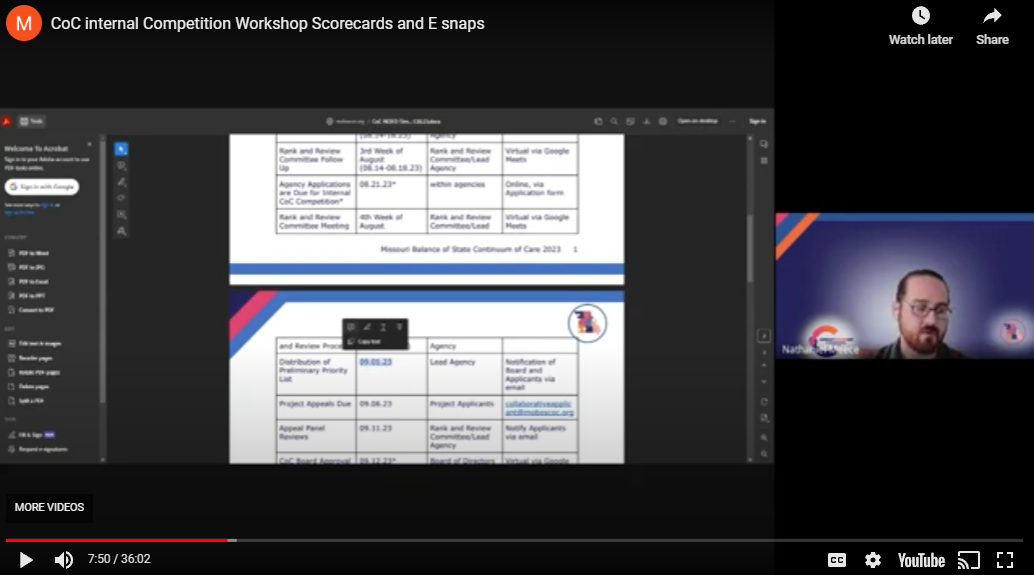The image size is (1034, 575).
Task: Choose Reorder pages in the sidebar
Action: (30, 358)
